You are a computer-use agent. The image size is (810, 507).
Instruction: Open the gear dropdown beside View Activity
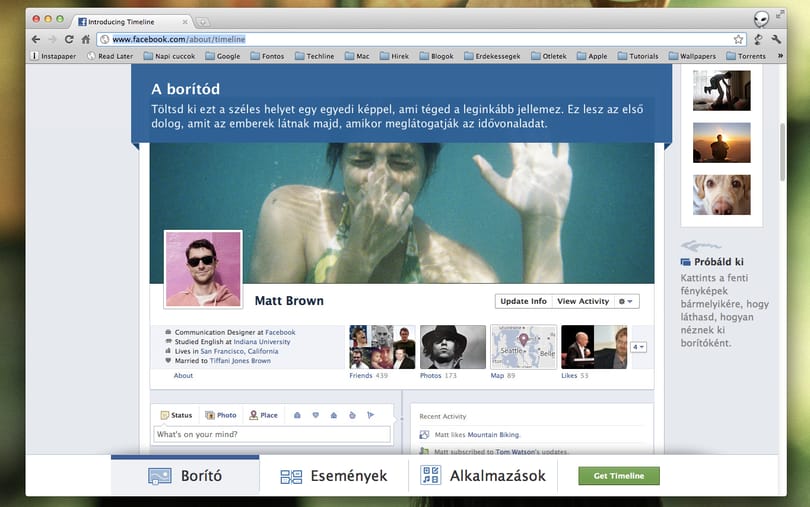pos(626,301)
